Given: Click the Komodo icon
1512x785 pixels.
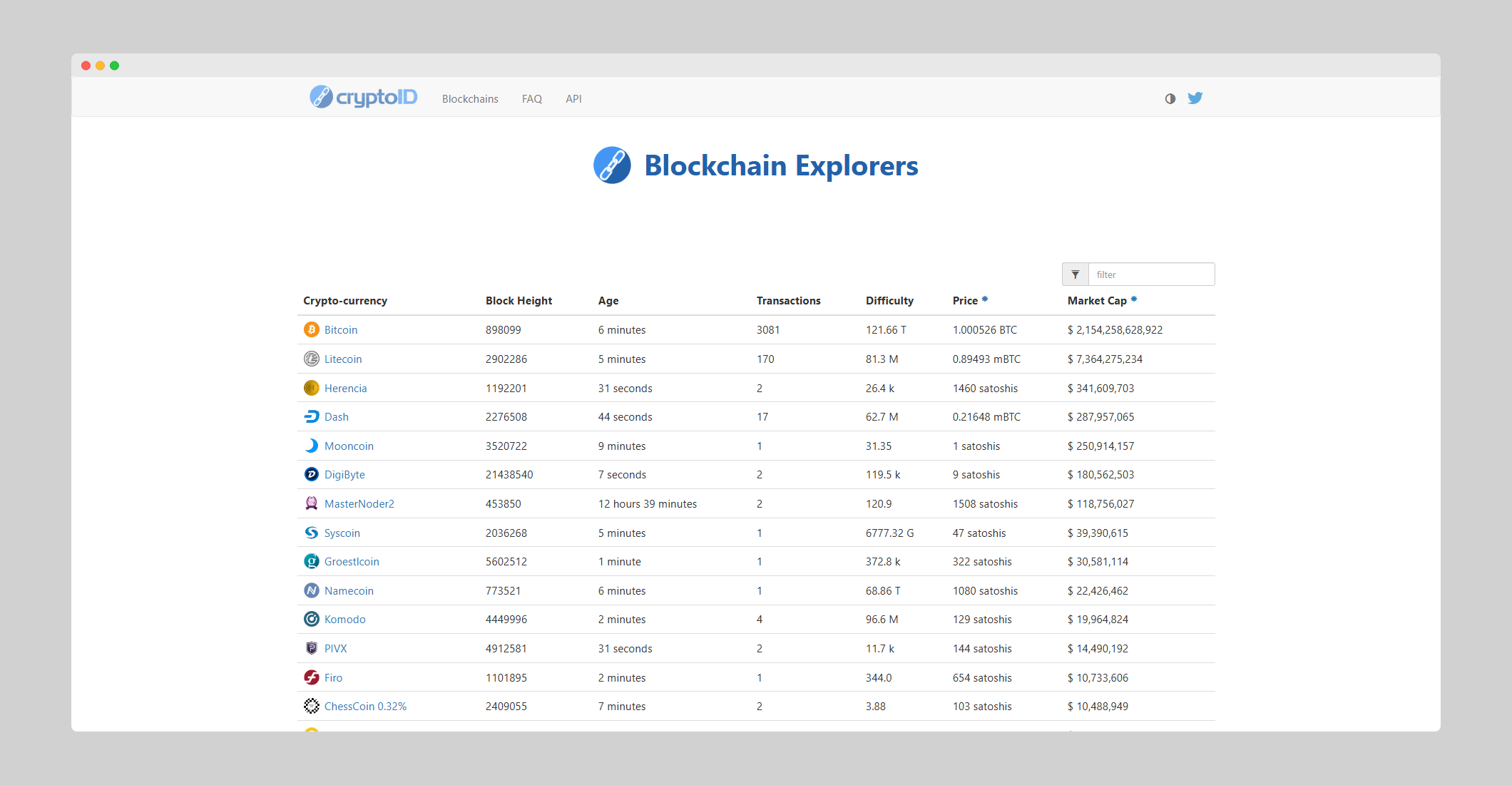Looking at the screenshot, I should [312, 619].
